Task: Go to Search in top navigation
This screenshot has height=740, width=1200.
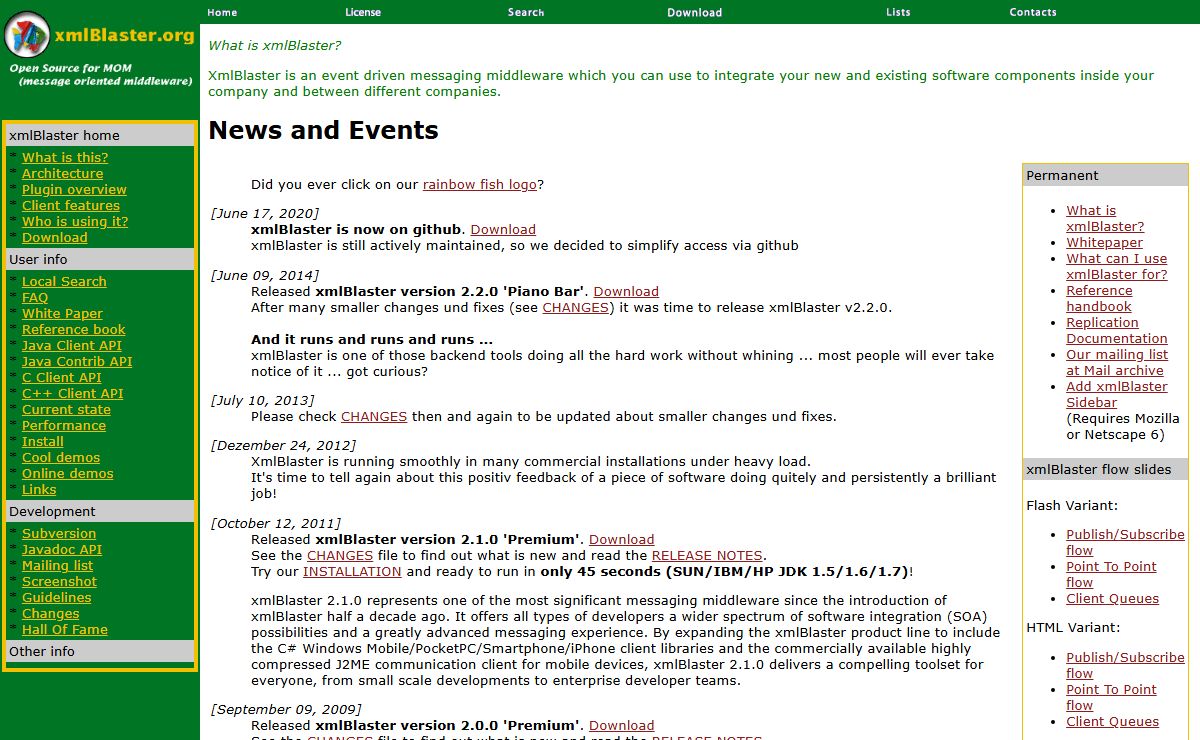Action: click(x=526, y=12)
